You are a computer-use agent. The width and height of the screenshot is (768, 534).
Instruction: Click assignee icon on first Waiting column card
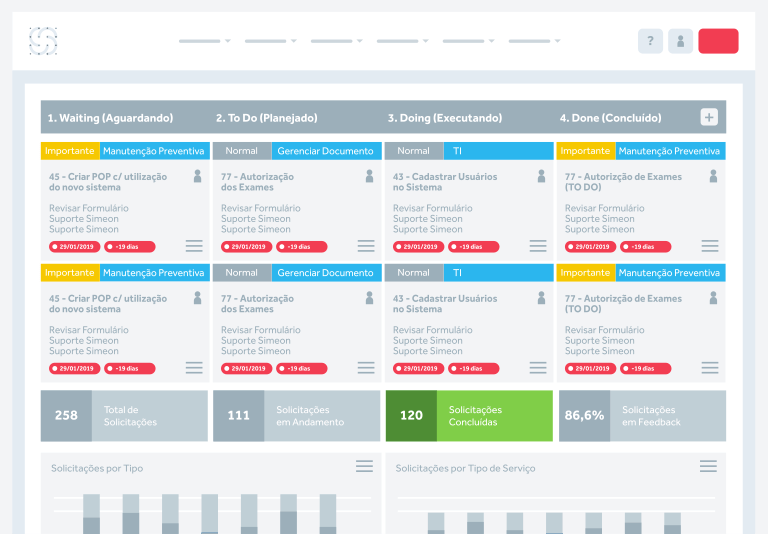coord(197,176)
